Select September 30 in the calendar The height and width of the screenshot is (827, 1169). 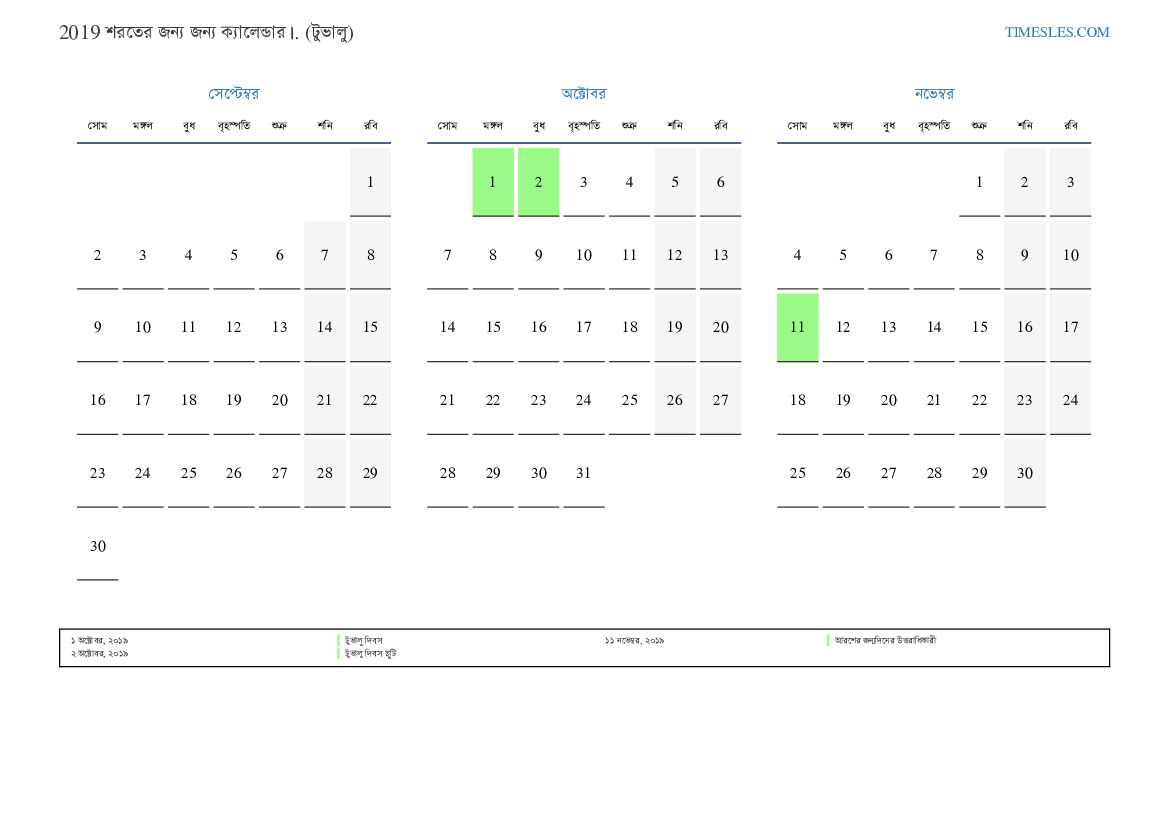point(98,547)
